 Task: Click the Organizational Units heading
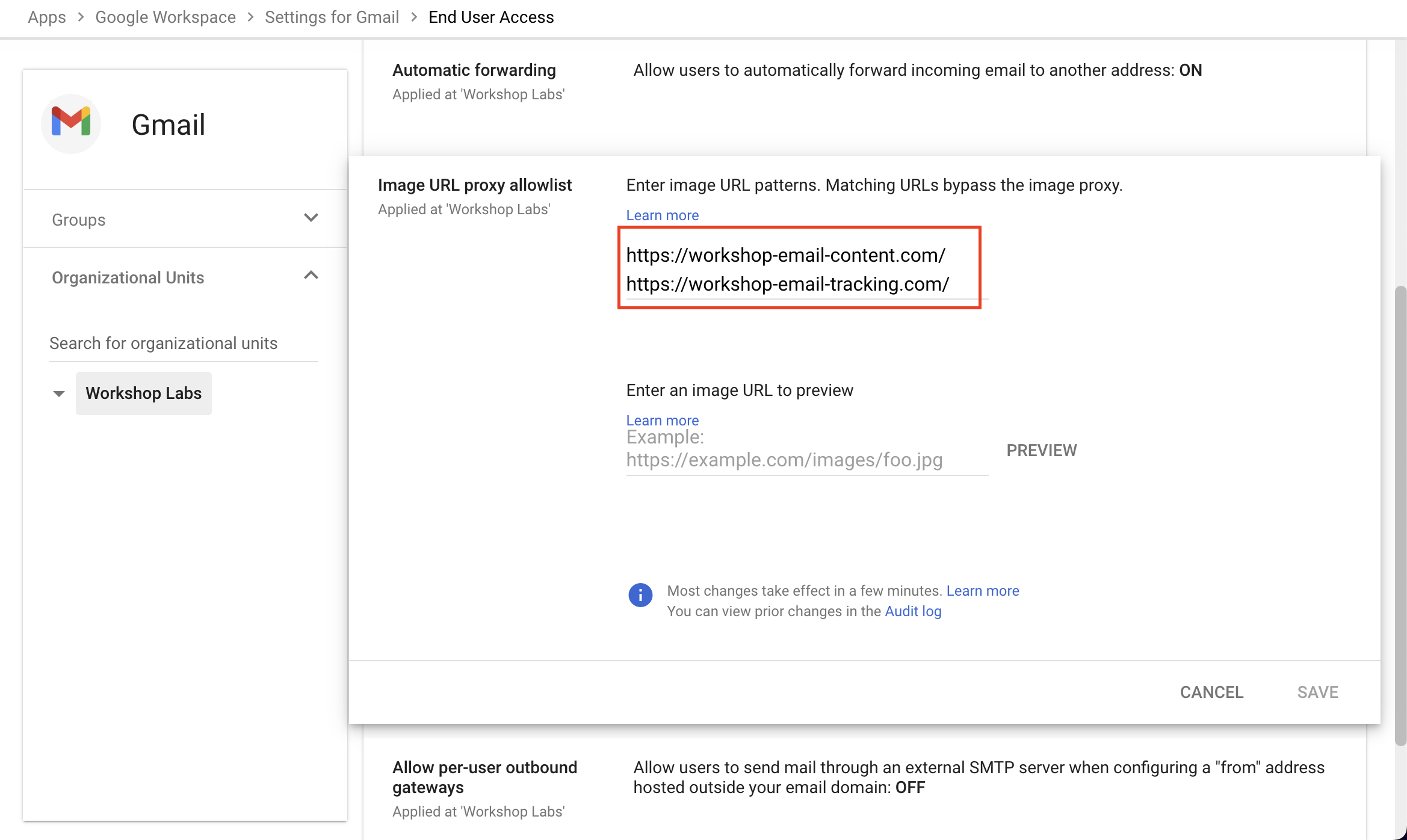pyautogui.click(x=128, y=277)
